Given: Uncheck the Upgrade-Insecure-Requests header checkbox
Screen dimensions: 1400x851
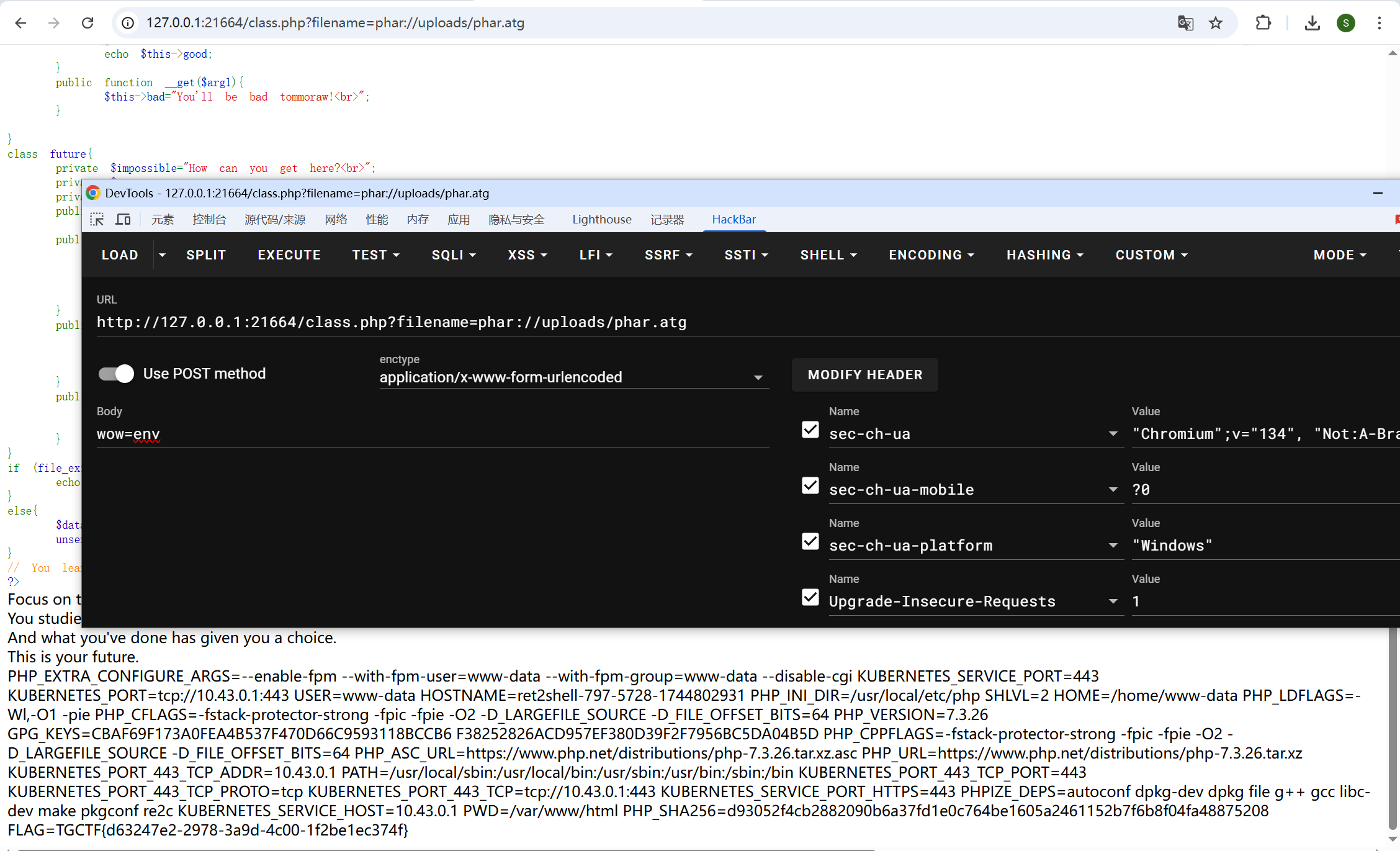Looking at the screenshot, I should tap(810, 597).
